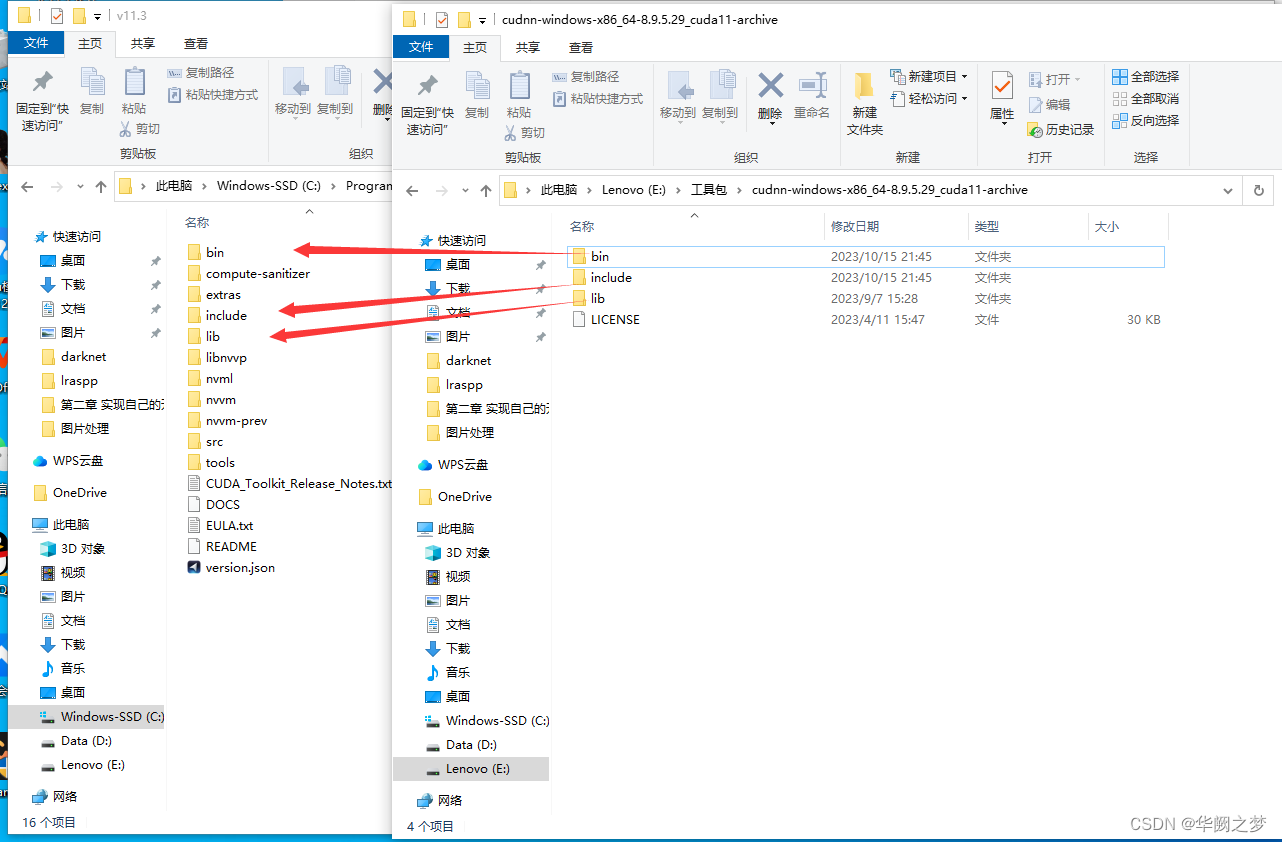
Task: Click 全部取消 in cudnn window
Action: (1146, 98)
